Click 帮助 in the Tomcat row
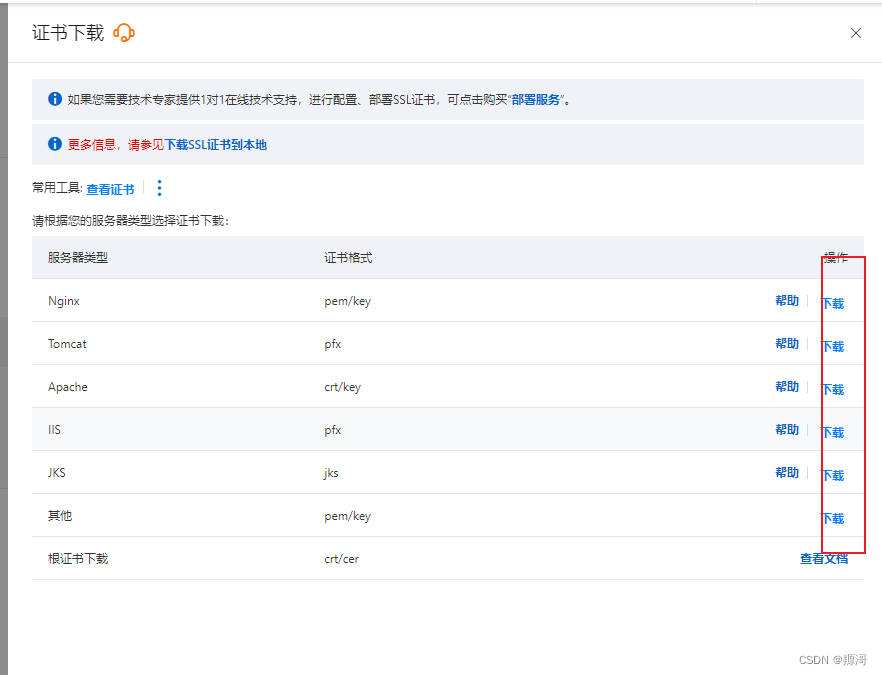Screen dimensions: 882x675 coord(787,343)
